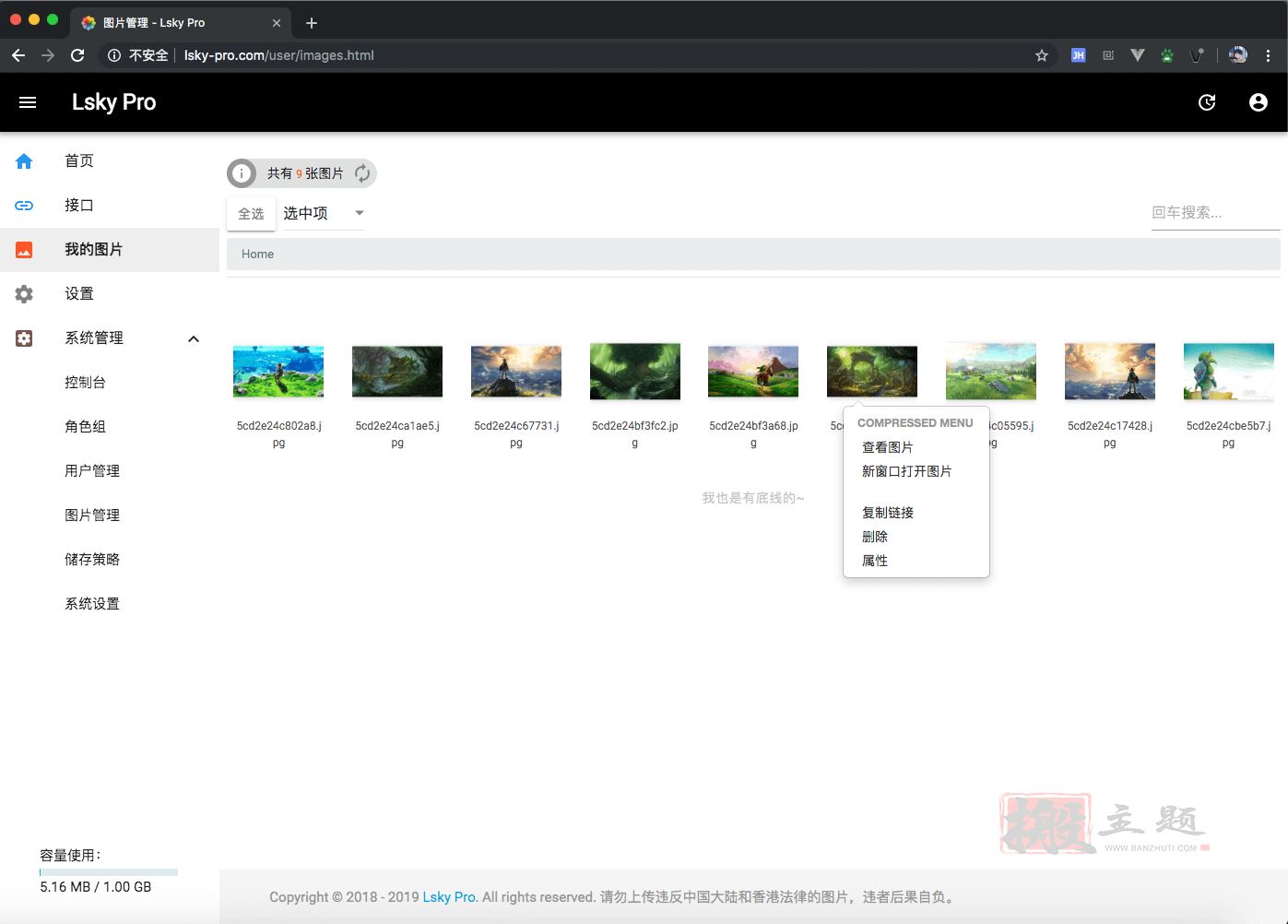Refresh image count with the circular arrow
The height and width of the screenshot is (924, 1288).
(362, 173)
